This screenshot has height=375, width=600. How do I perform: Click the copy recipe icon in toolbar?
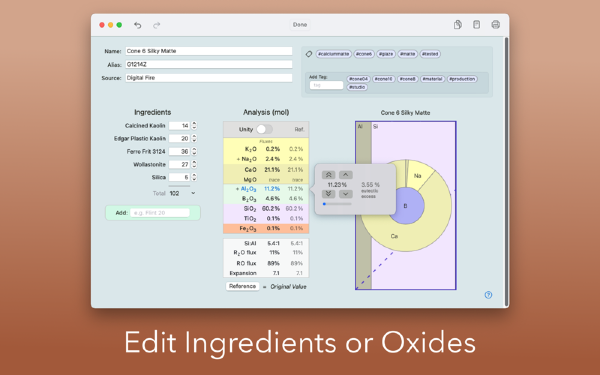(x=458, y=25)
